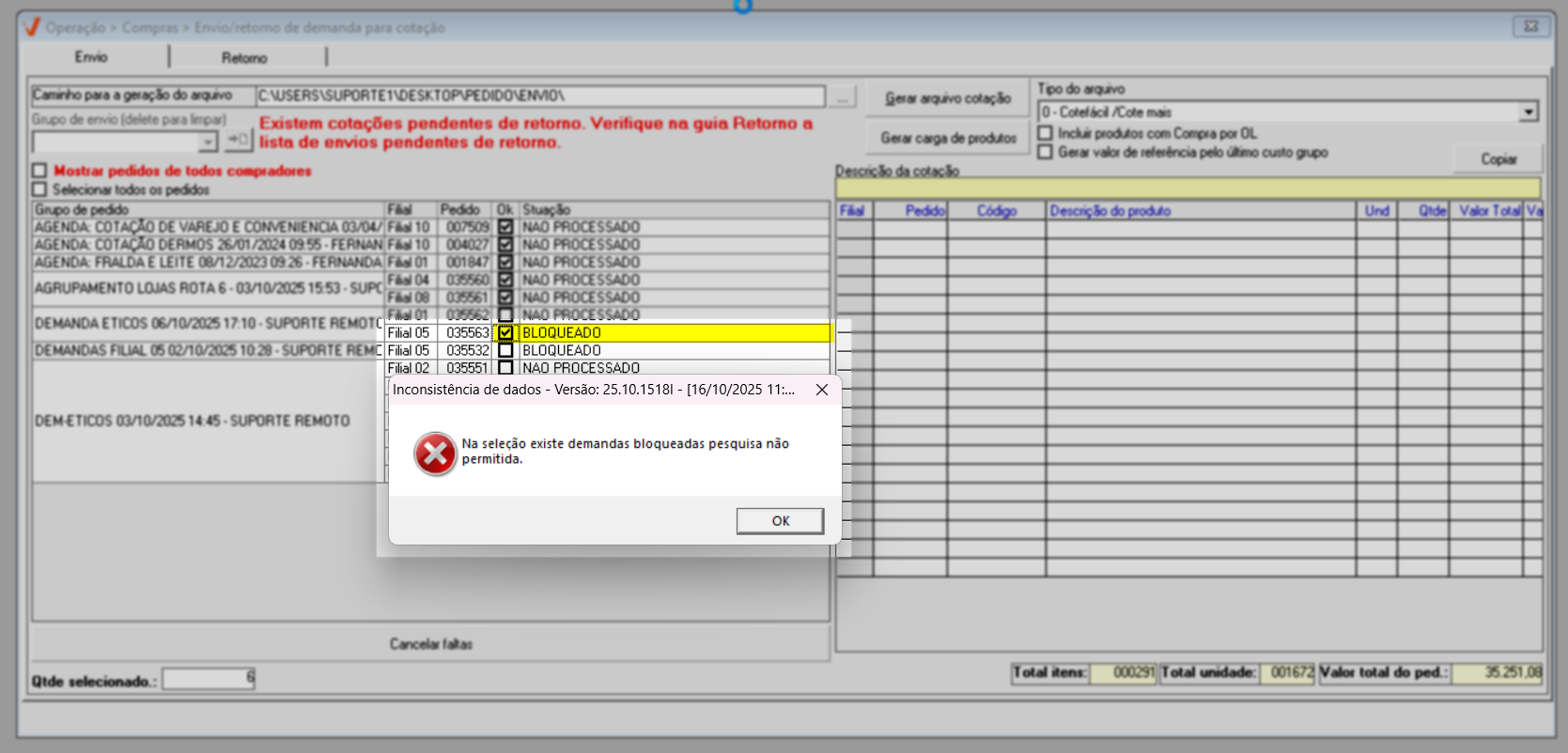Viewport: 1568px width, 753px height.
Task: Switch to the Retorno tab
Action: pos(244,57)
